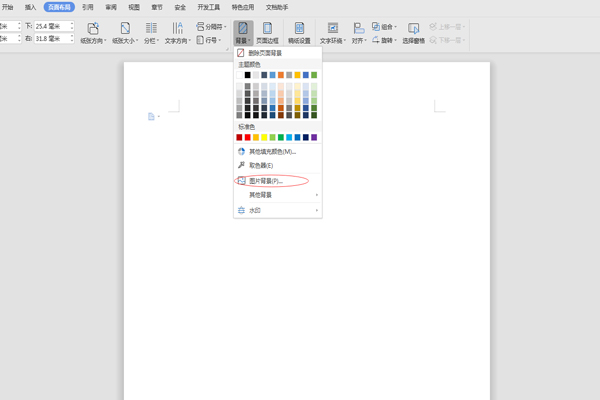This screenshot has width=600, height=400.
Task: Pick the red swatch in 标准色
Action: (248, 137)
